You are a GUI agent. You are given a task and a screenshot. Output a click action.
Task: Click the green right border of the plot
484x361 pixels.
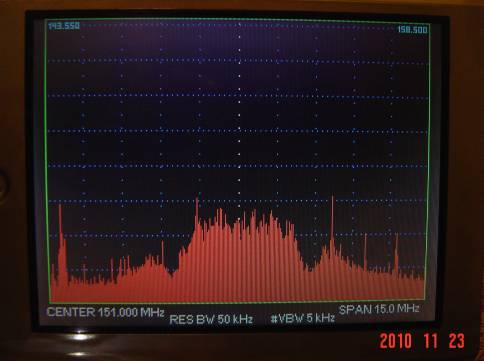coord(428,160)
